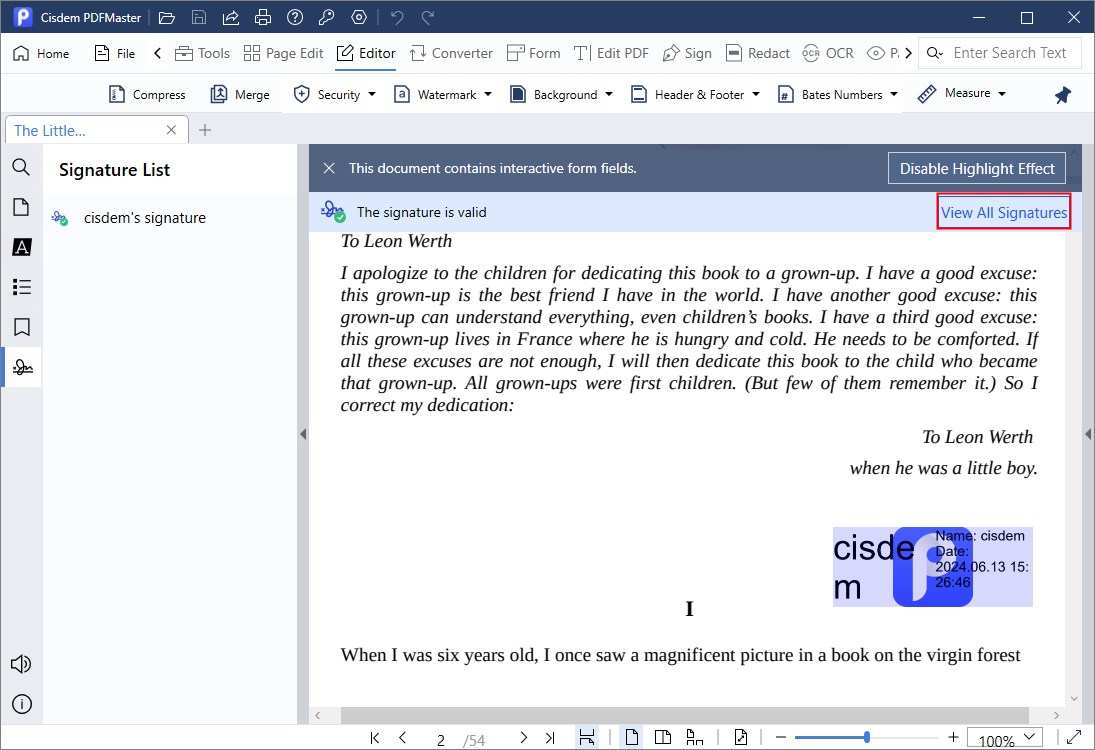1095x750 pixels.
Task: Open a file with the folder icon
Action: [x=166, y=17]
